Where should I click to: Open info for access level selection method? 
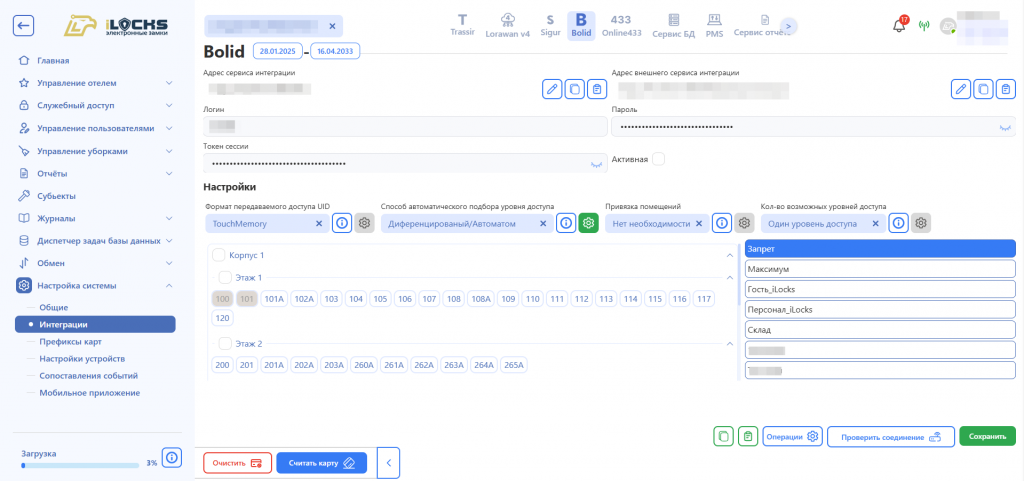click(566, 223)
